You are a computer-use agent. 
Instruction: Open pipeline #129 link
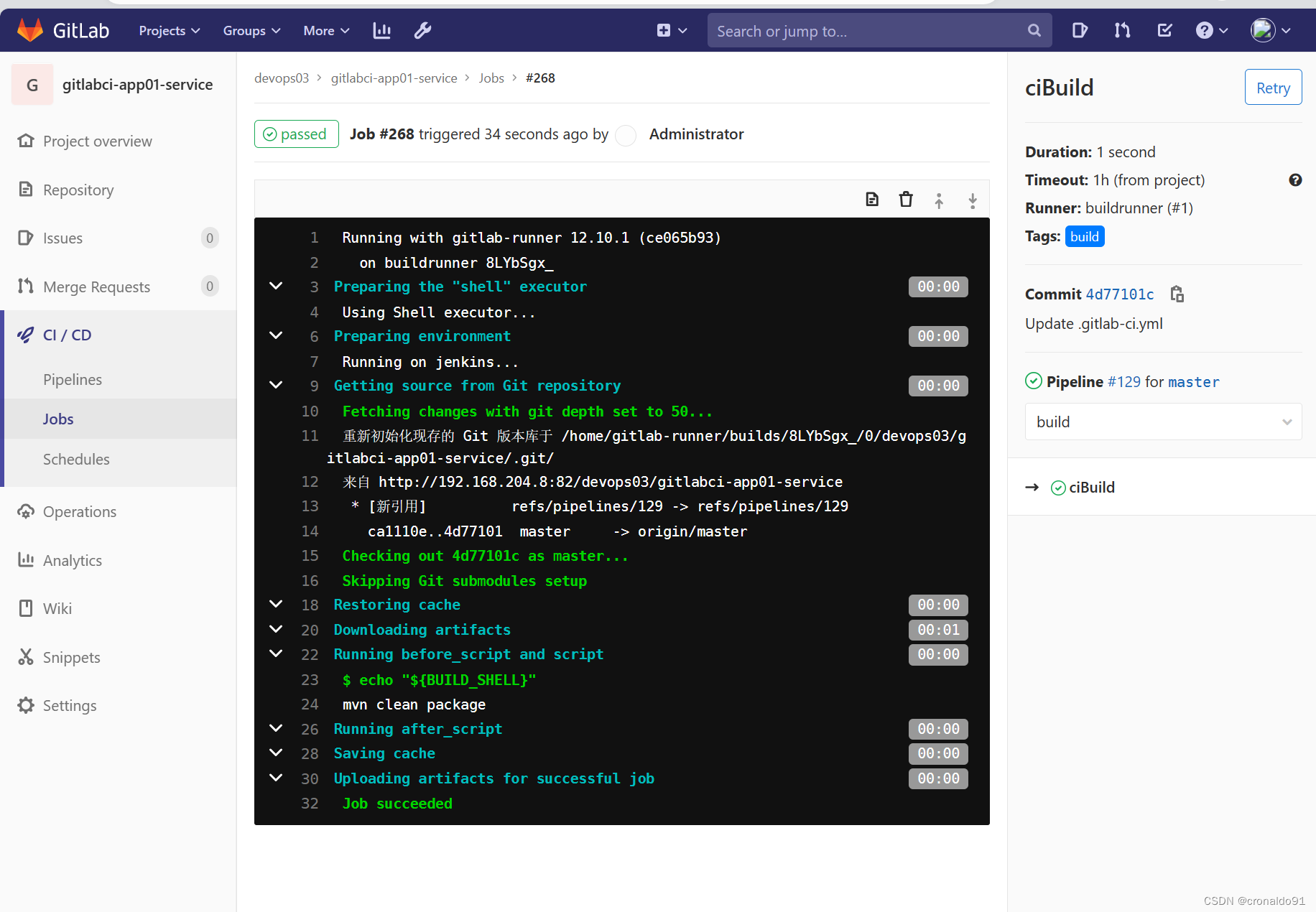pos(1123,381)
